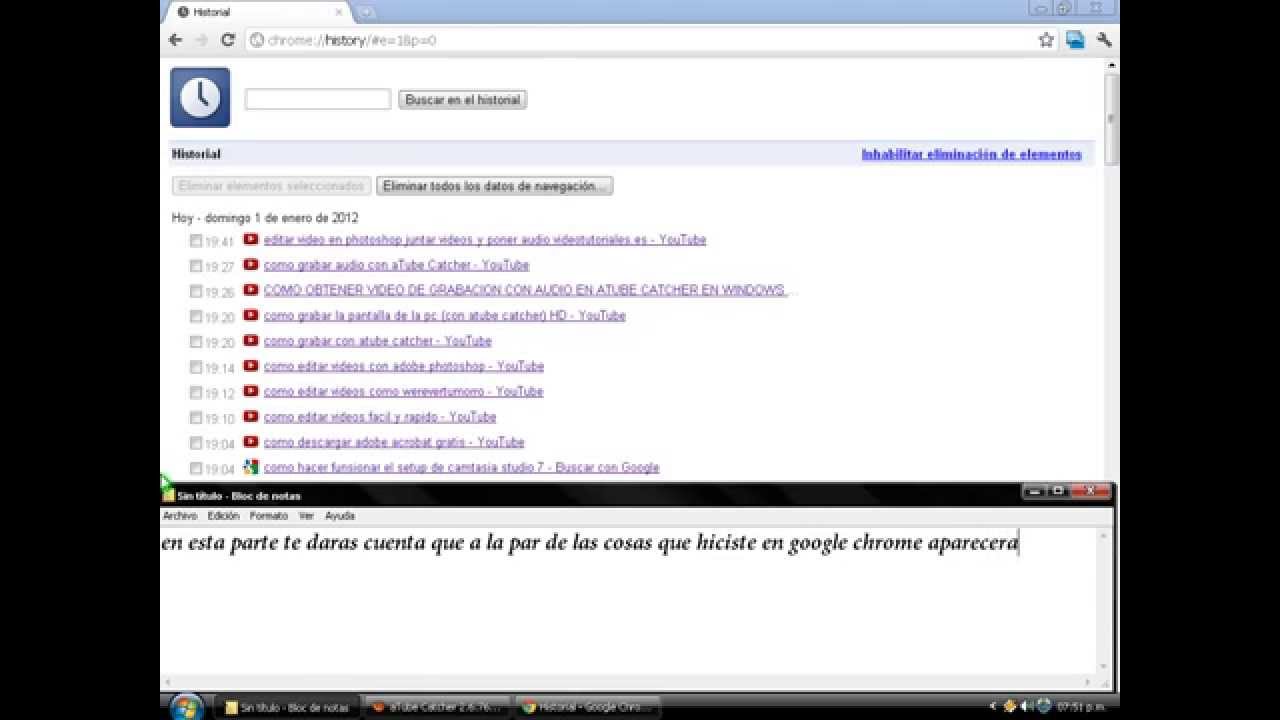This screenshot has height=720, width=1280.
Task: Check the 19:41 history entry checkbox
Action: 196,241
